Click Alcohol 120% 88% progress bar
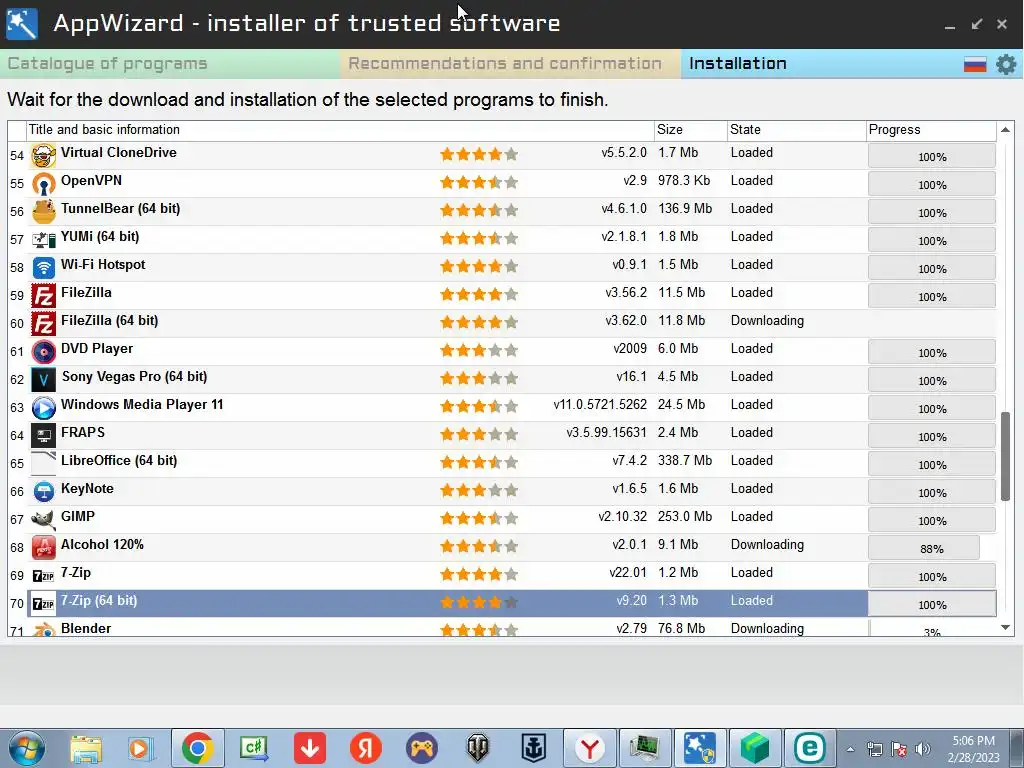 [x=923, y=549]
